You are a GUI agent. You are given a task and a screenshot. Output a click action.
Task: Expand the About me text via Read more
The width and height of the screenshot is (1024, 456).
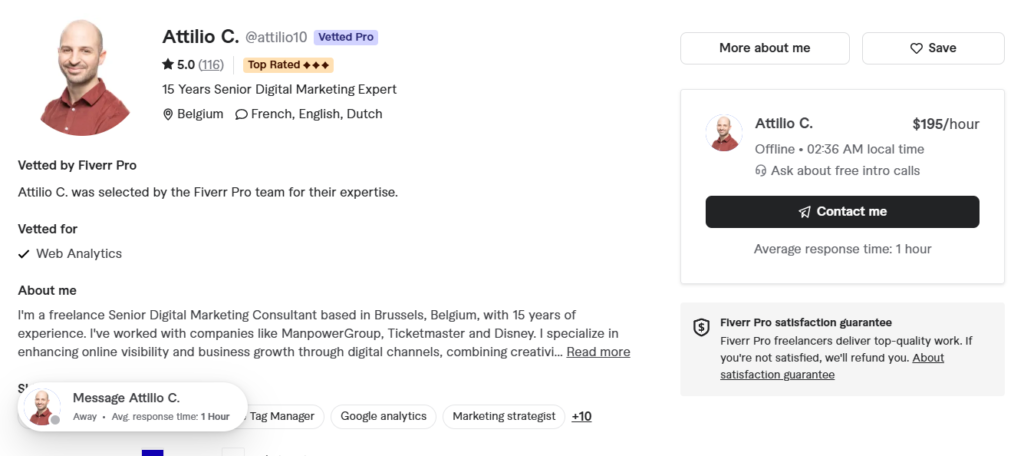598,351
